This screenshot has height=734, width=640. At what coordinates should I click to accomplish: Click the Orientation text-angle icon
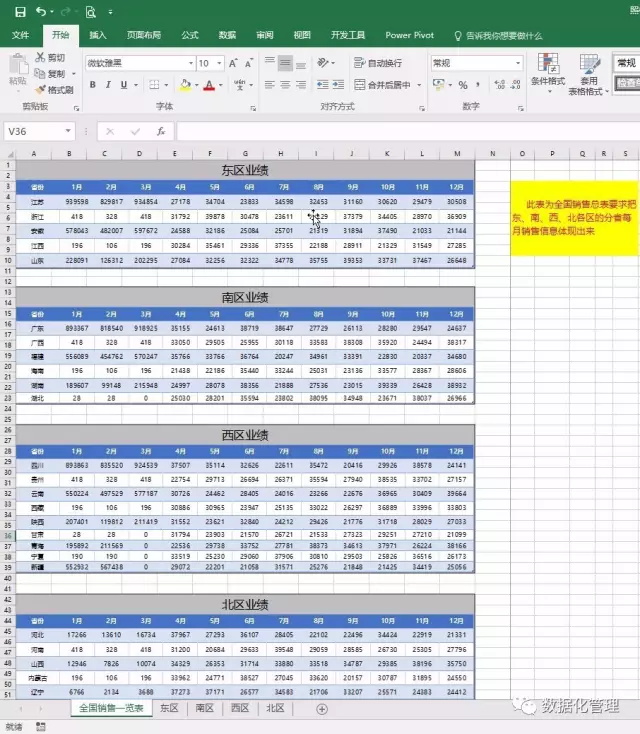(323, 62)
